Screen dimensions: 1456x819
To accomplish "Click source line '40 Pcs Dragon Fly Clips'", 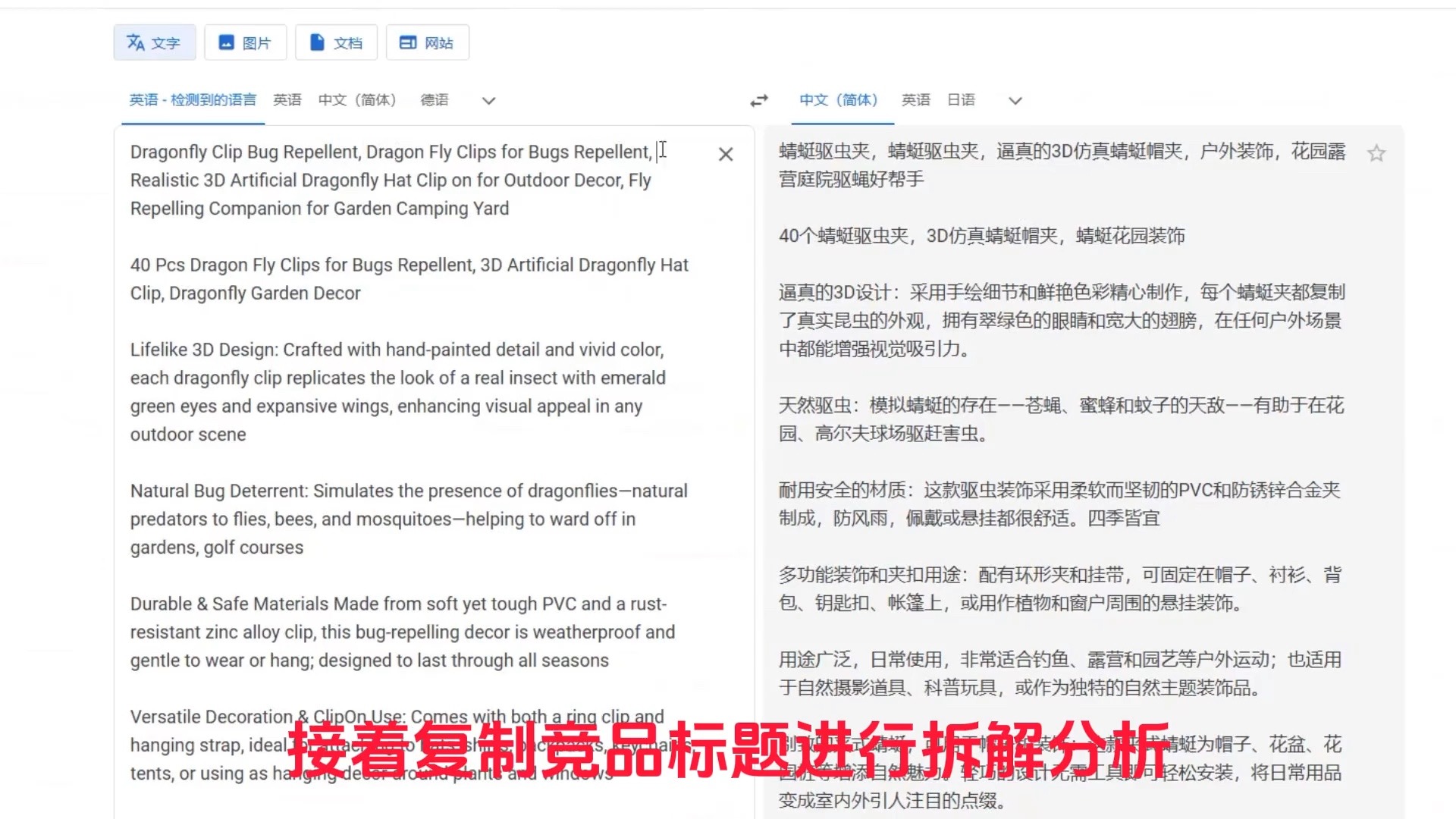I will (x=409, y=279).
